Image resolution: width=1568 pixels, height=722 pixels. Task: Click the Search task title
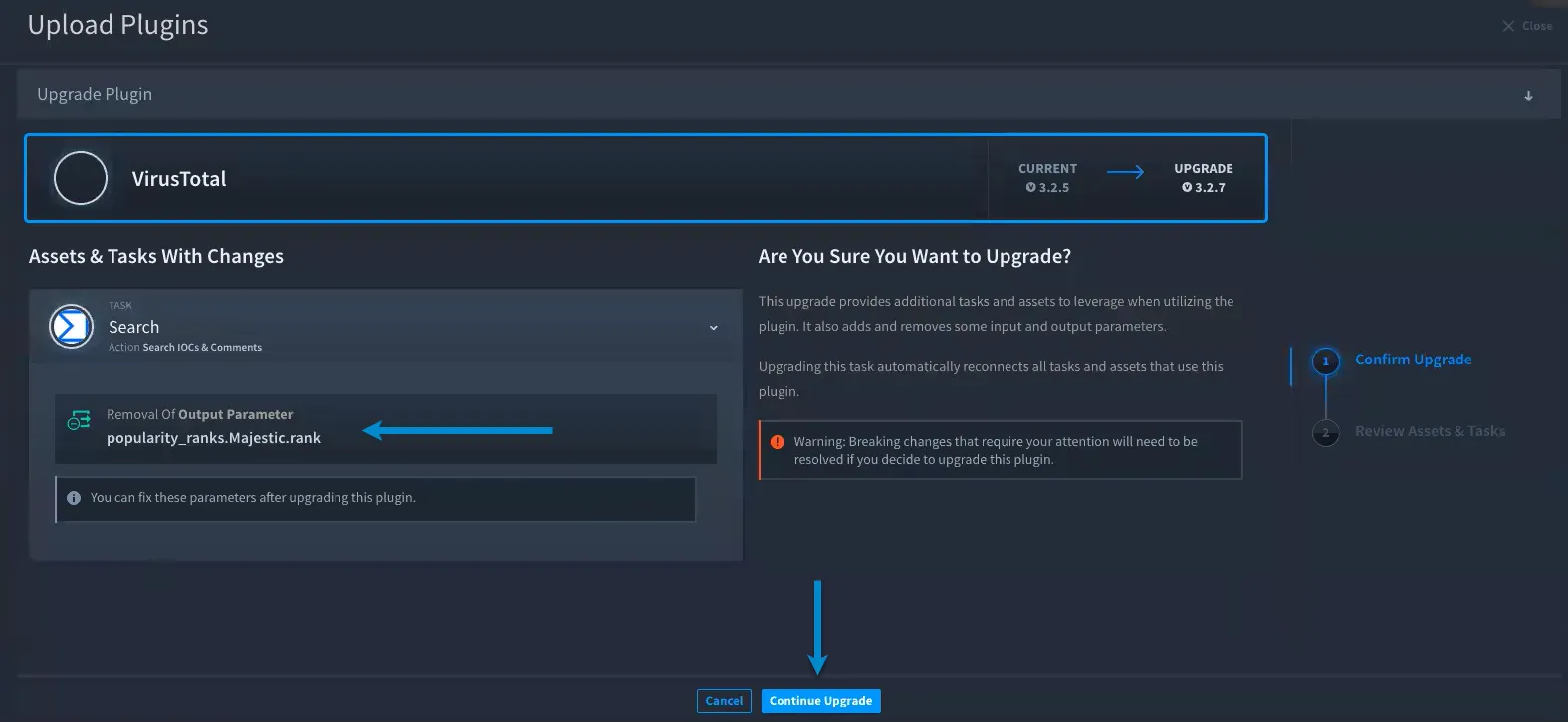[x=133, y=327]
